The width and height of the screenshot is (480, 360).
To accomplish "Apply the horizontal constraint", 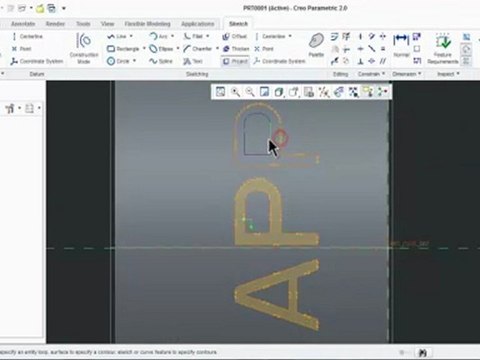I will 360,49.
